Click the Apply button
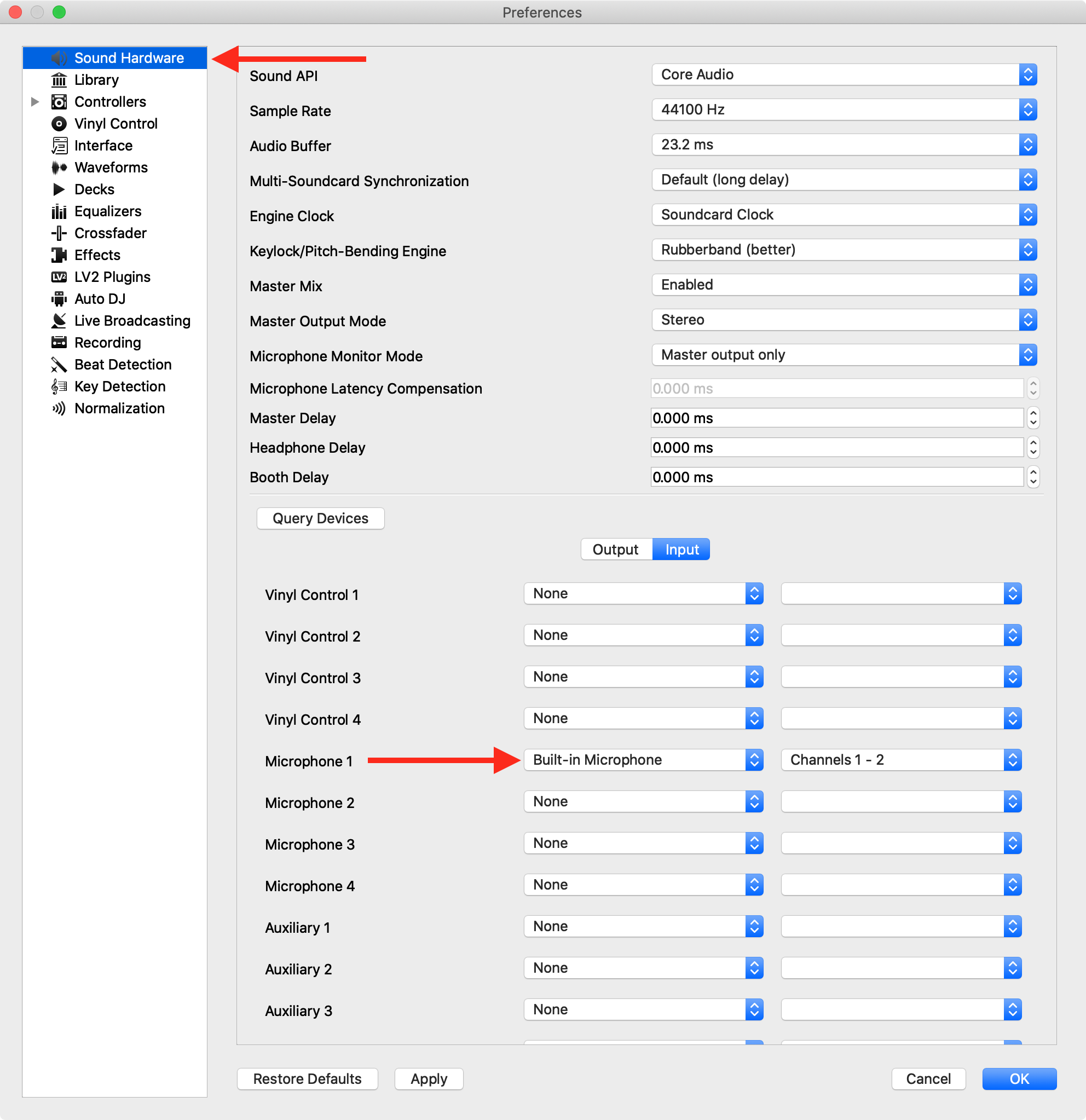 pos(429,1079)
